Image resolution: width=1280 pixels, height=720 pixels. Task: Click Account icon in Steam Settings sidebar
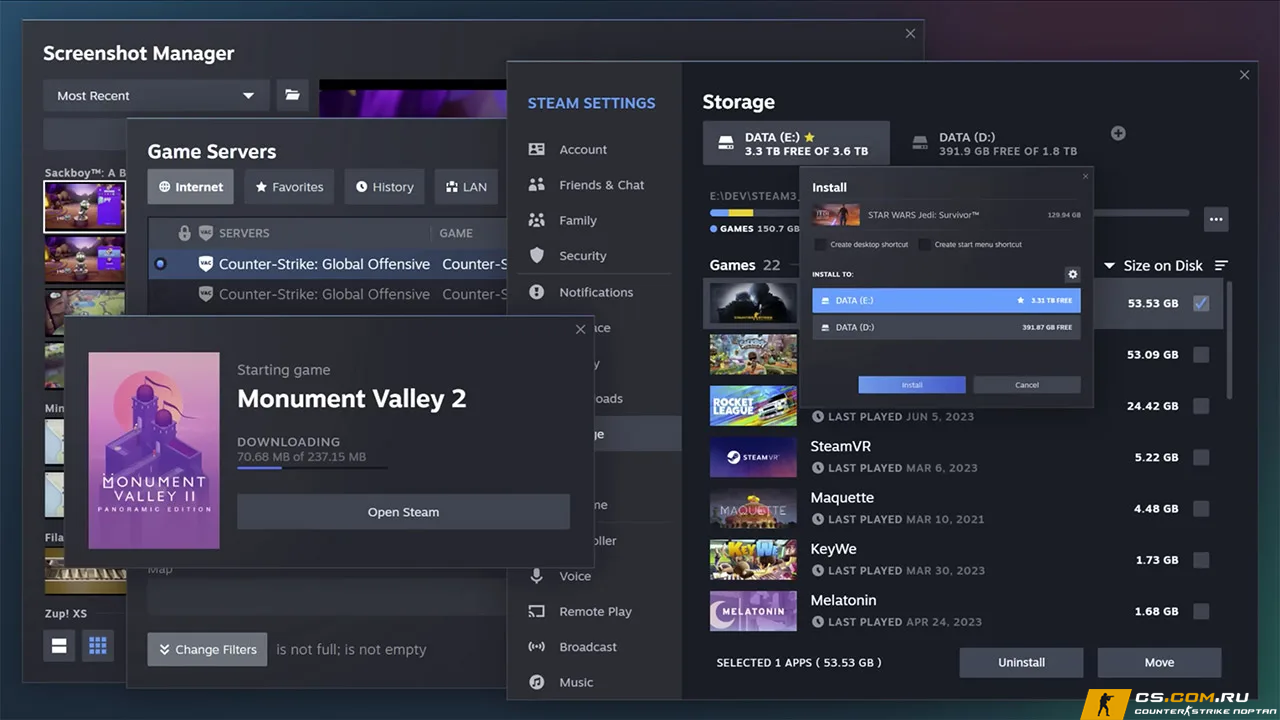pos(537,149)
